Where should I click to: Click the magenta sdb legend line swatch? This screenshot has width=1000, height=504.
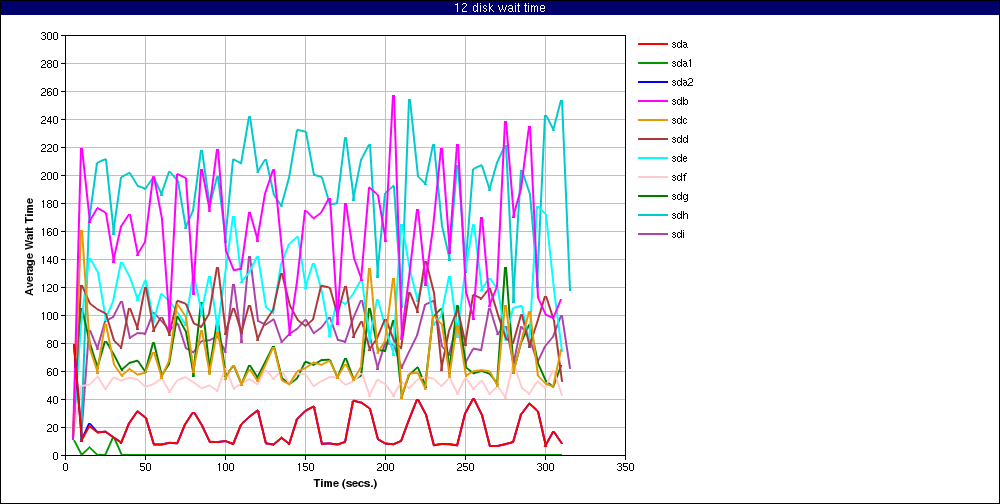click(x=651, y=101)
